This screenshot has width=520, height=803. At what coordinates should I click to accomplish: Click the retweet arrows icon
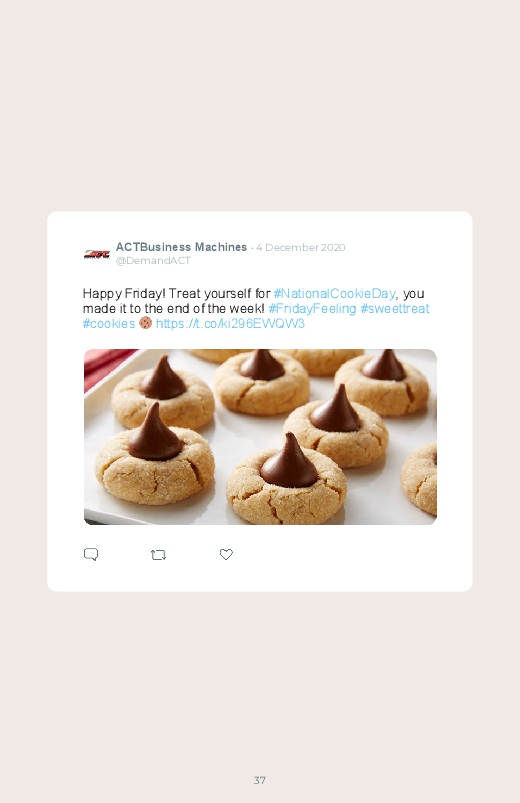click(158, 555)
